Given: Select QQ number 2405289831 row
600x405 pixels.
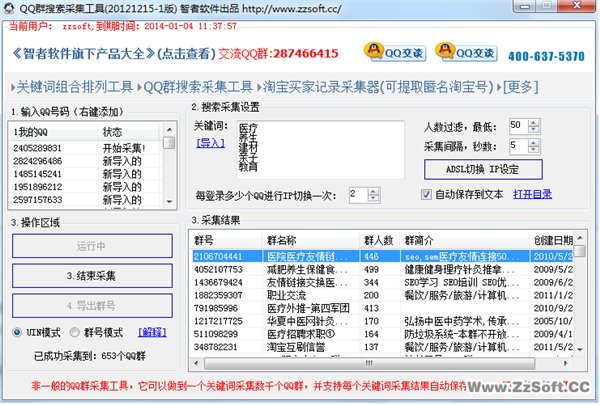Looking at the screenshot, I should point(86,148).
